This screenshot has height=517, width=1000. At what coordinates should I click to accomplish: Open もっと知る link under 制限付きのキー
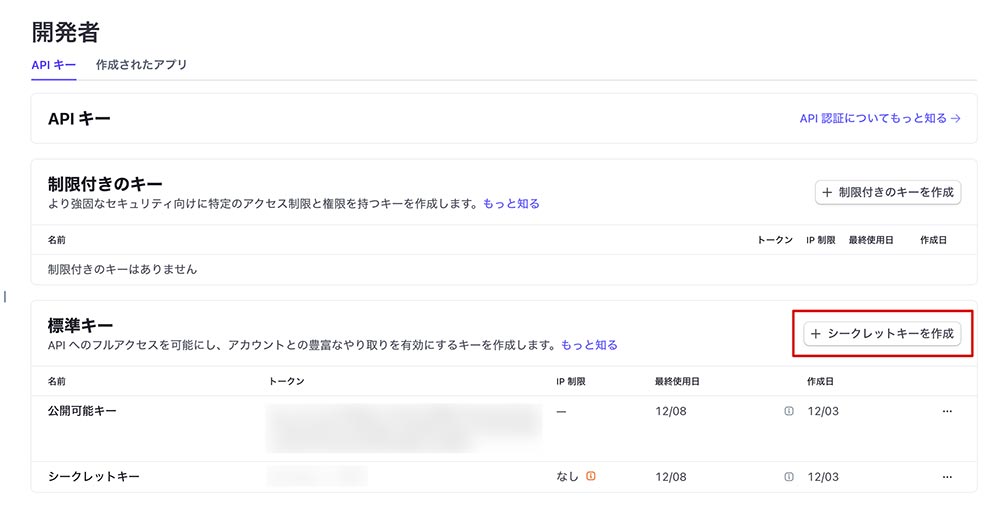click(511, 204)
